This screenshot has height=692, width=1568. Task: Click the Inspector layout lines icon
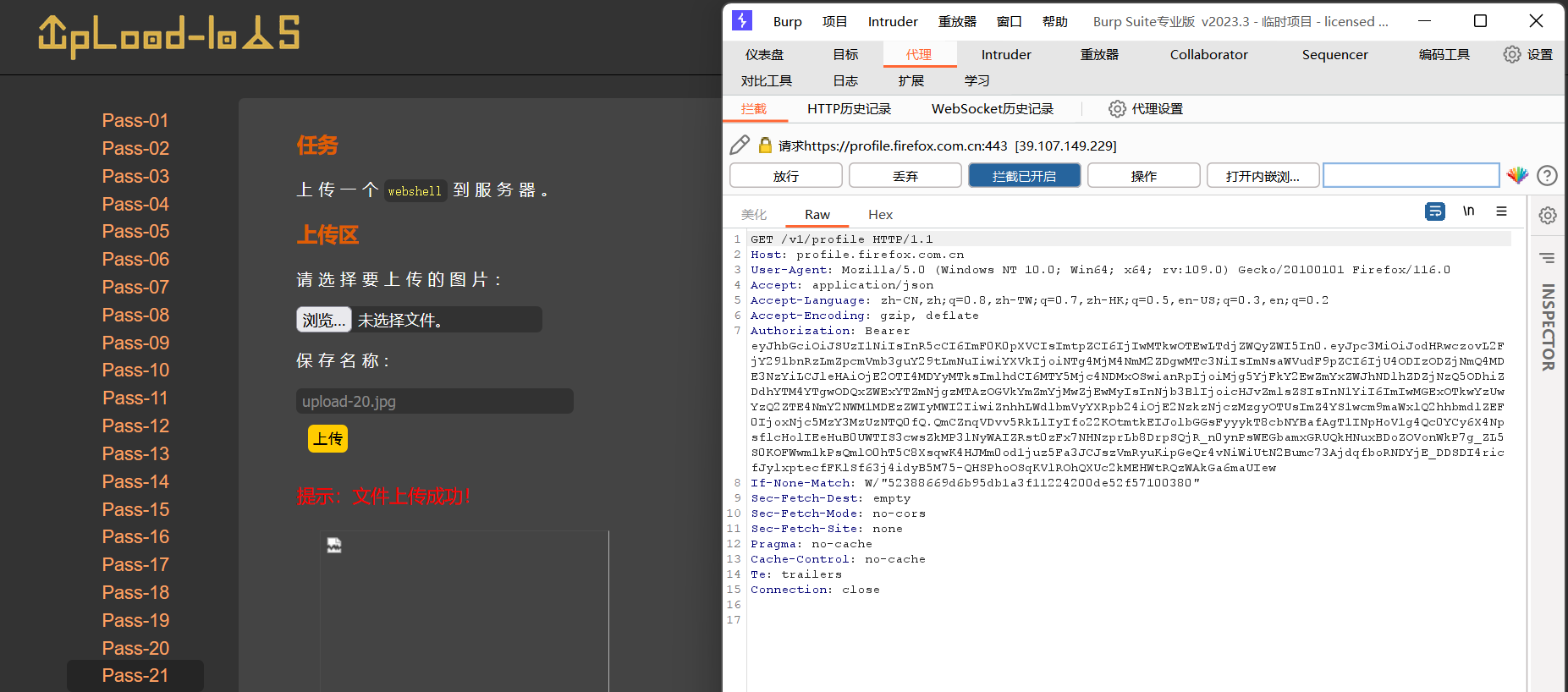pyautogui.click(x=1548, y=258)
